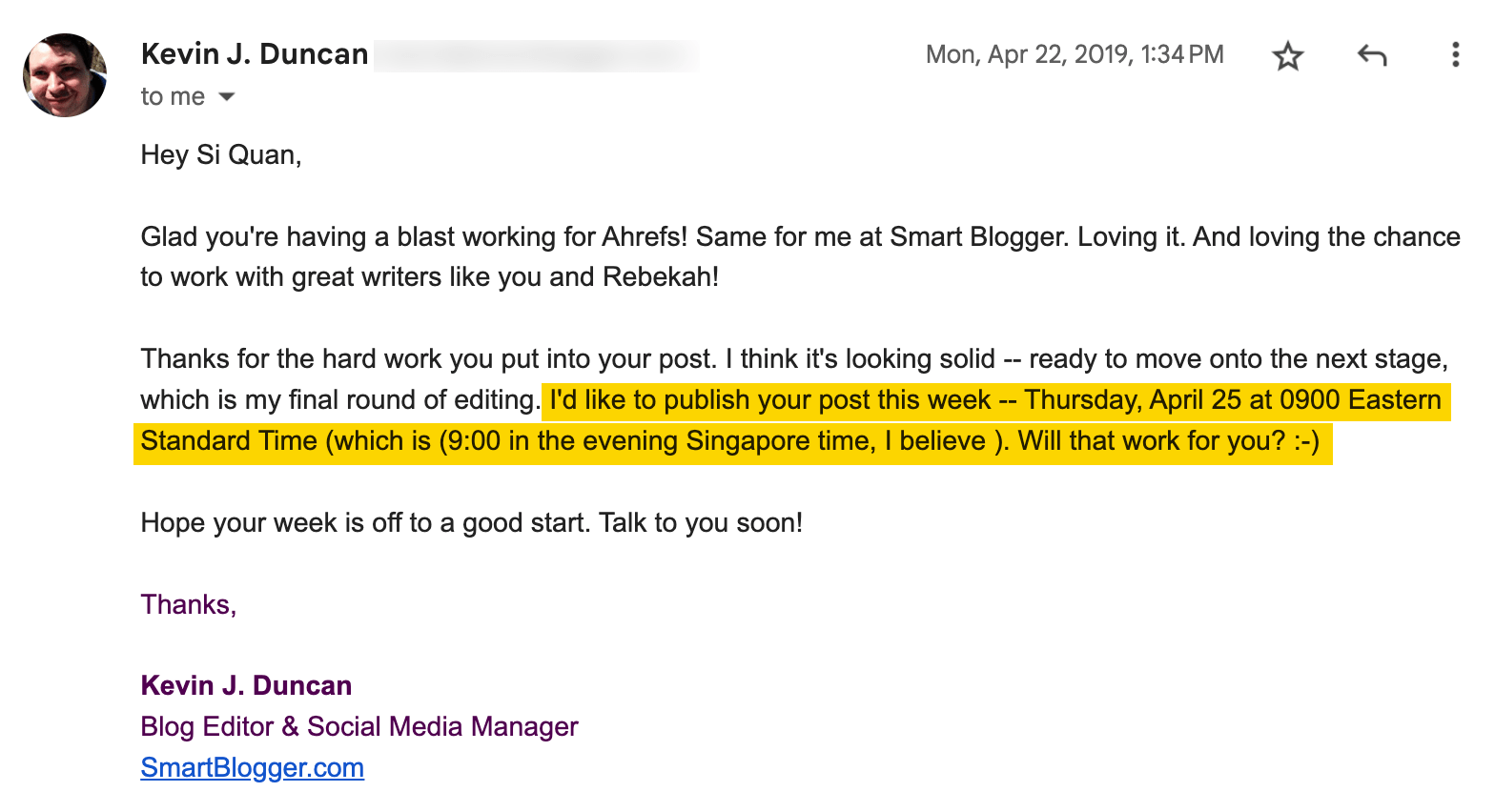The height and width of the screenshot is (812, 1495).
Task: Click the 'Hey Si Quan' greeting line
Action: click(x=220, y=153)
